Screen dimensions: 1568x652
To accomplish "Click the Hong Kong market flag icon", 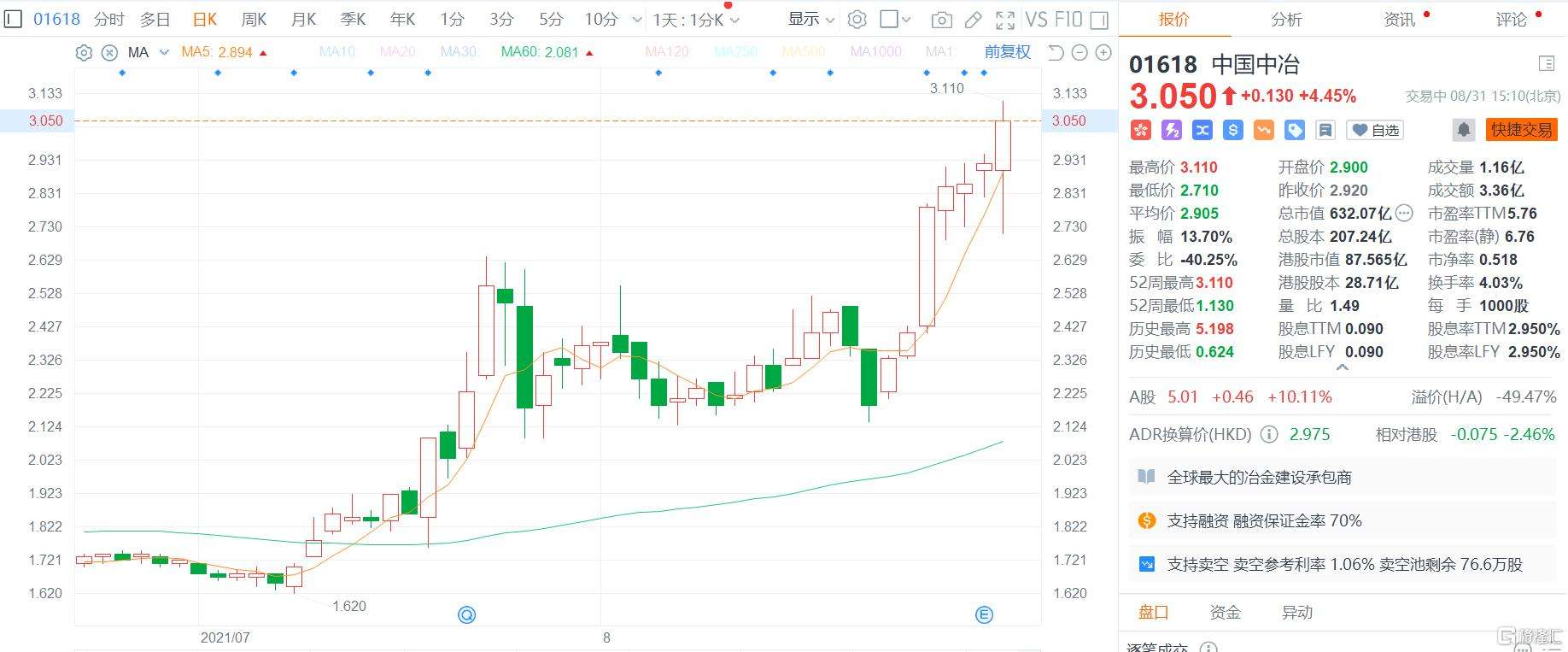I will [1141, 130].
